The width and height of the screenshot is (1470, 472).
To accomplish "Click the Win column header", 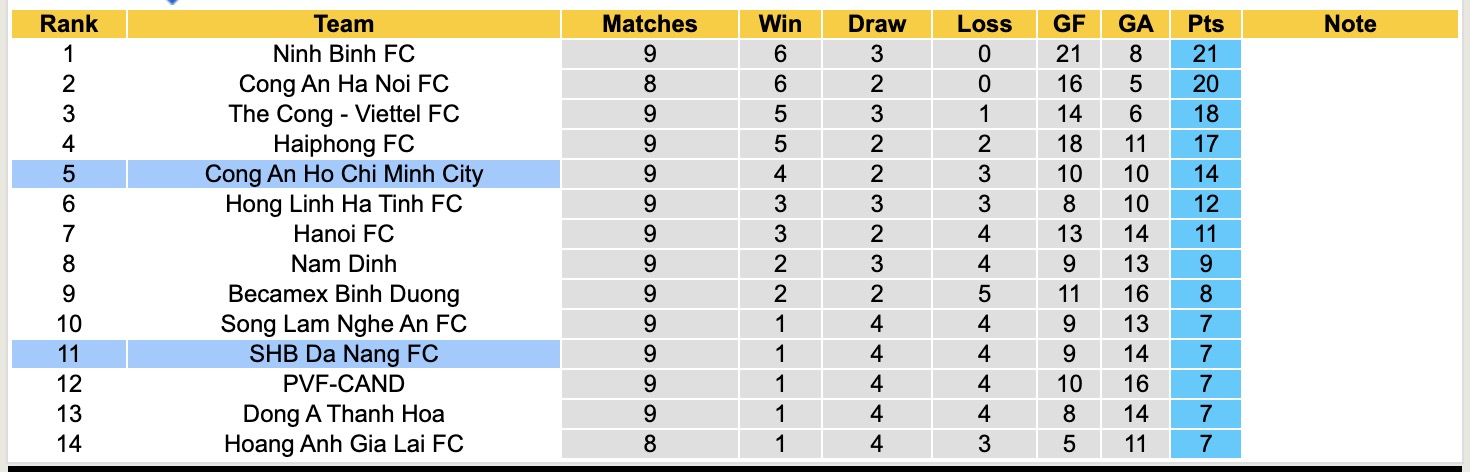I will pyautogui.click(x=780, y=24).
